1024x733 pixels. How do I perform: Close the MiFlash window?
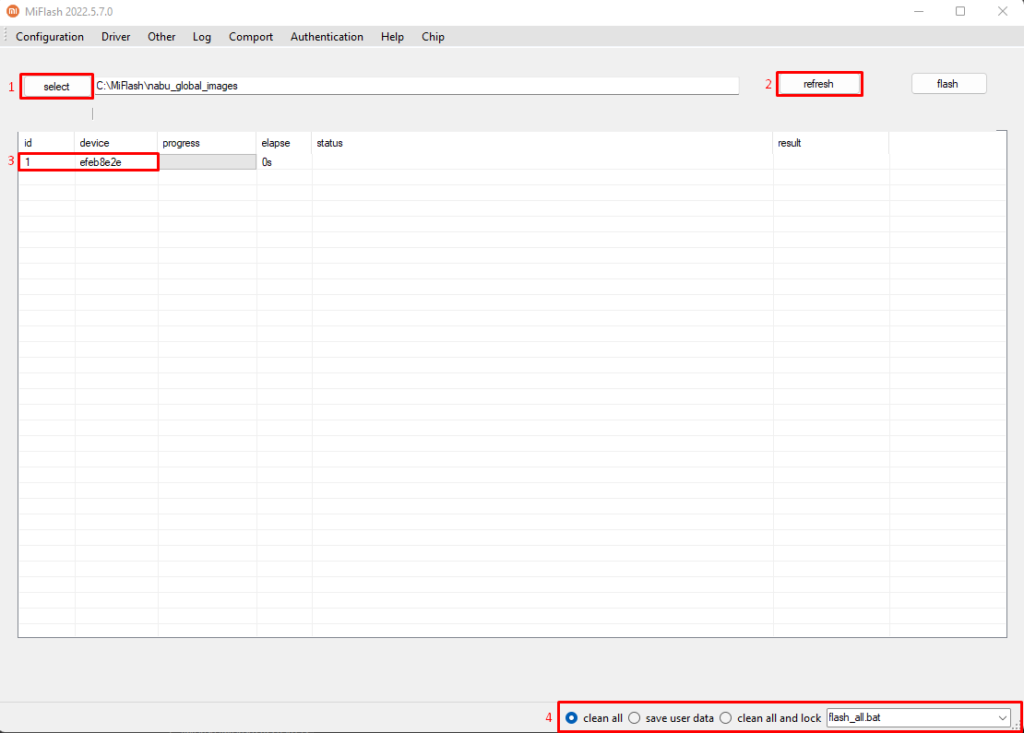[x=1002, y=11]
